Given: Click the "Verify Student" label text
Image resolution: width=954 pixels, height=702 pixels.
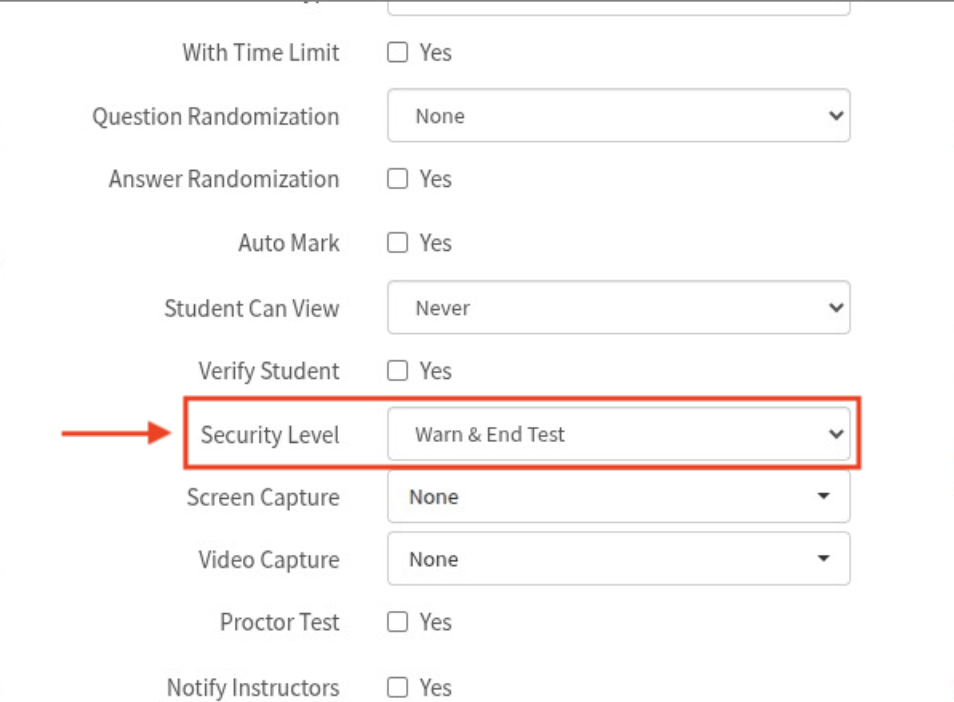Looking at the screenshot, I should [x=269, y=371].
